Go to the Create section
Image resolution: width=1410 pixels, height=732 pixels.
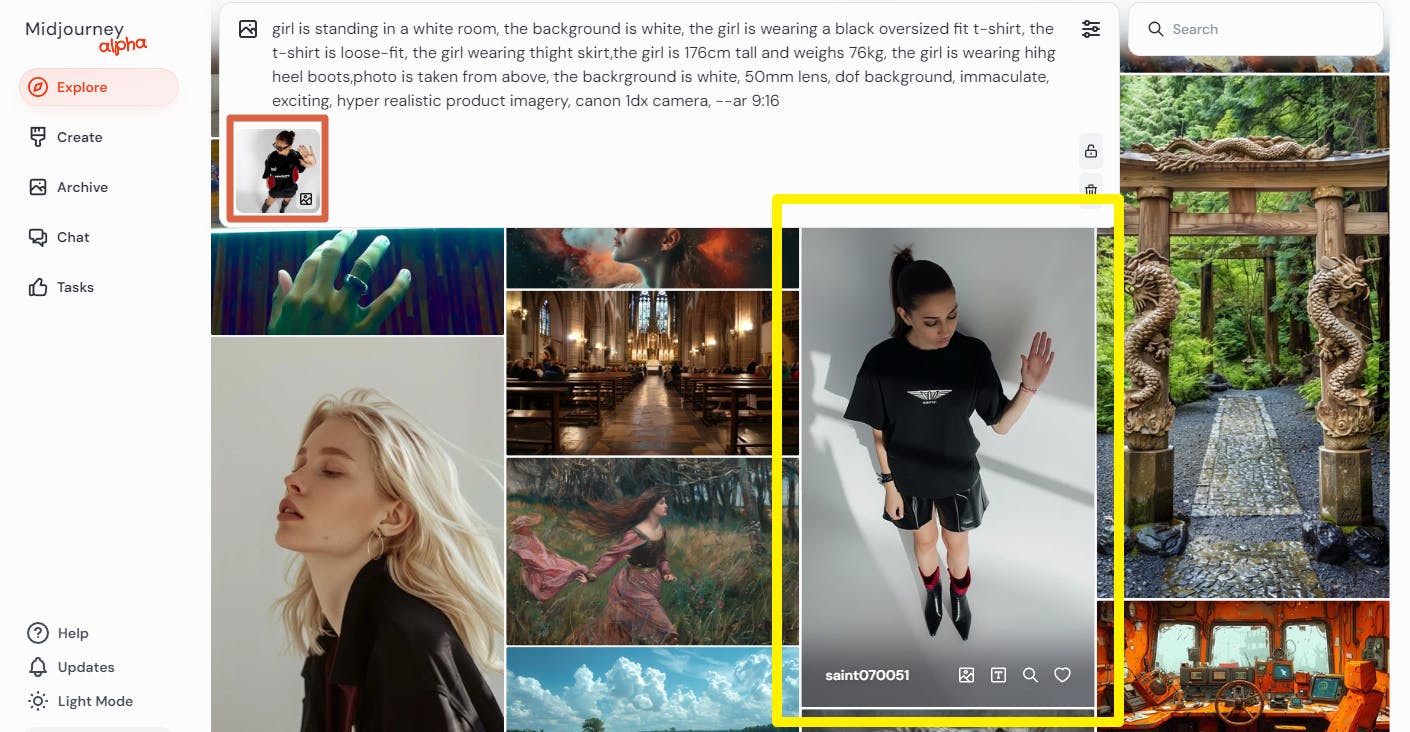coord(66,137)
